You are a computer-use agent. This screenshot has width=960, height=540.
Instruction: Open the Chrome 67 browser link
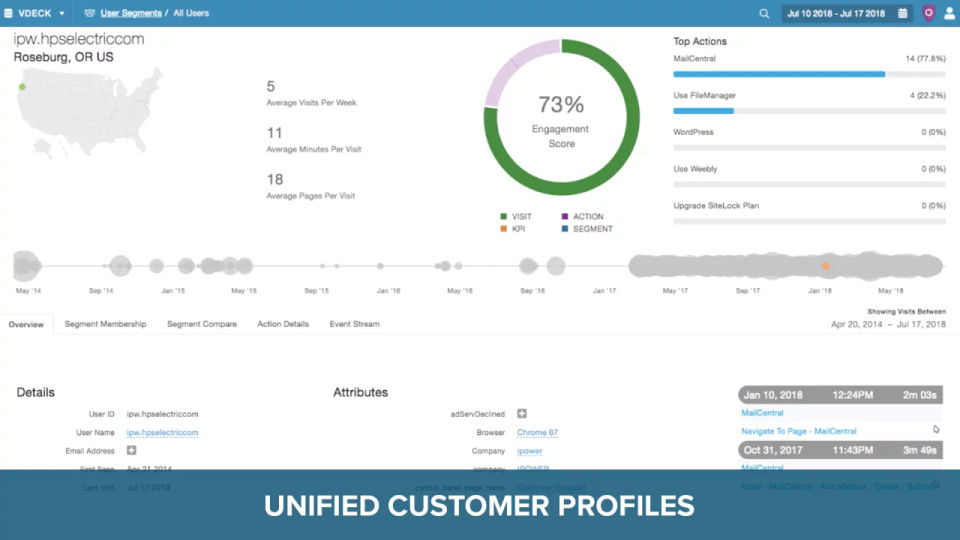pos(537,432)
